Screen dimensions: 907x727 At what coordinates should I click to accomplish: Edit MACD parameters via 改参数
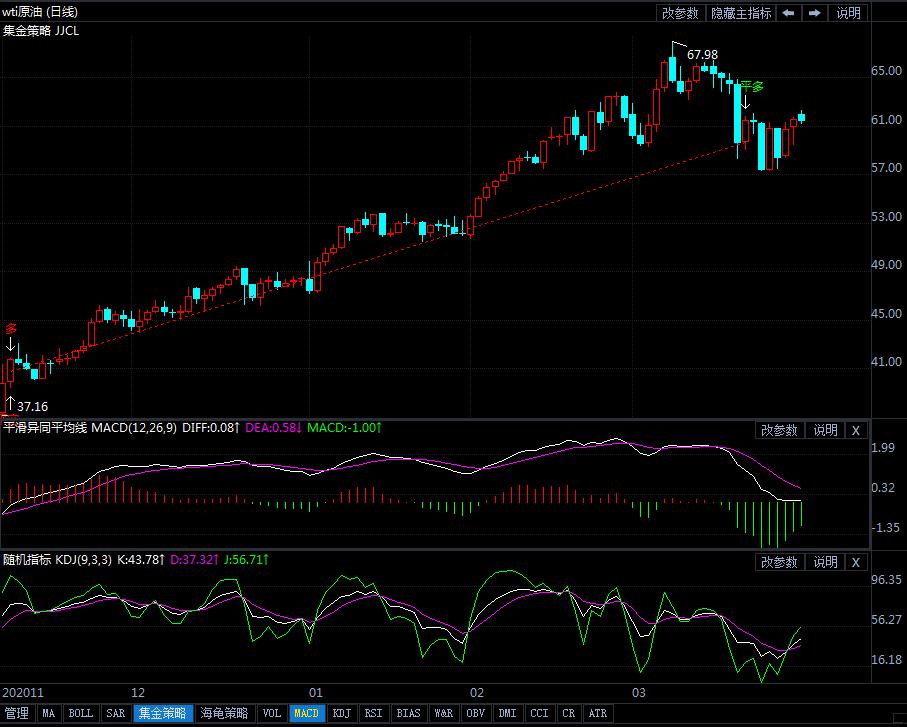point(780,430)
